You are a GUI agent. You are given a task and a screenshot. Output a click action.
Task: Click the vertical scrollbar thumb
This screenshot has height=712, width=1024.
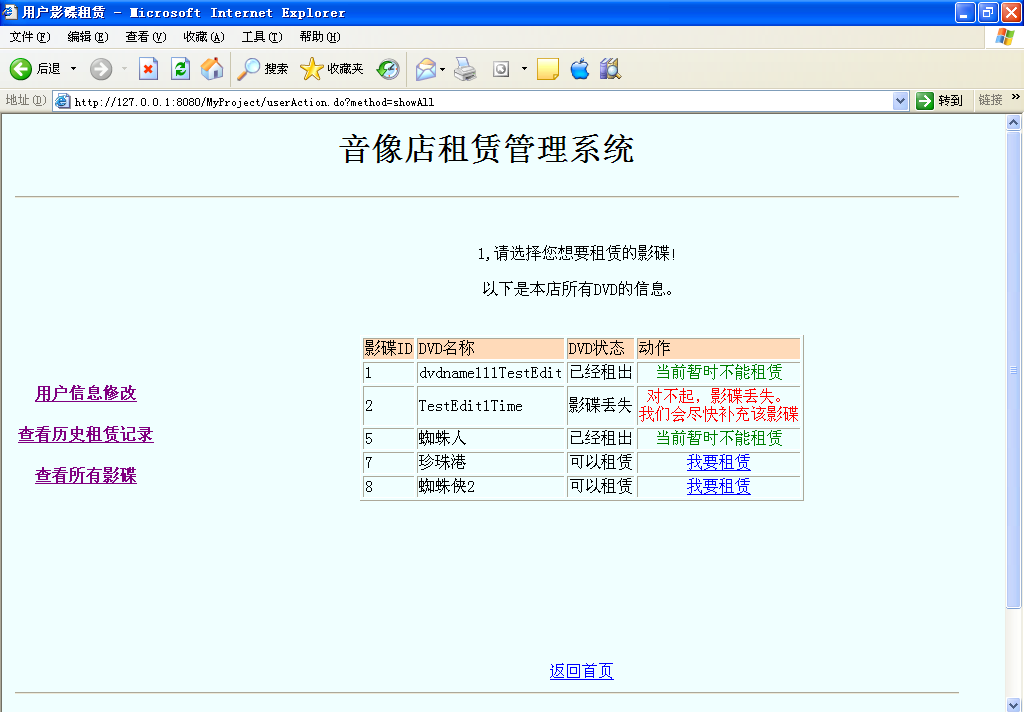(x=1014, y=370)
